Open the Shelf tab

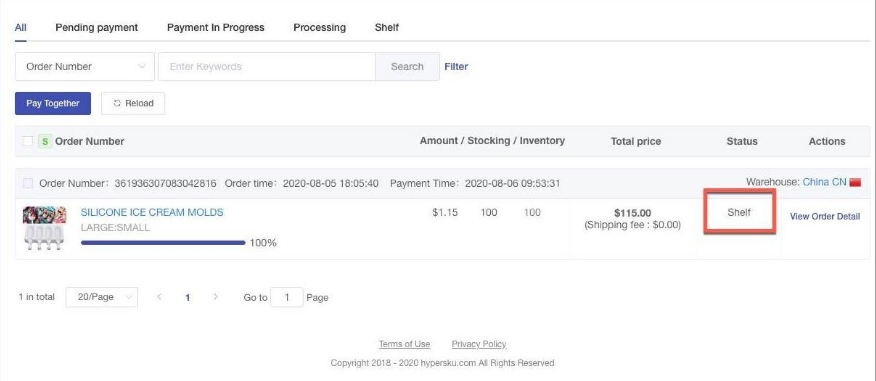[x=387, y=27]
